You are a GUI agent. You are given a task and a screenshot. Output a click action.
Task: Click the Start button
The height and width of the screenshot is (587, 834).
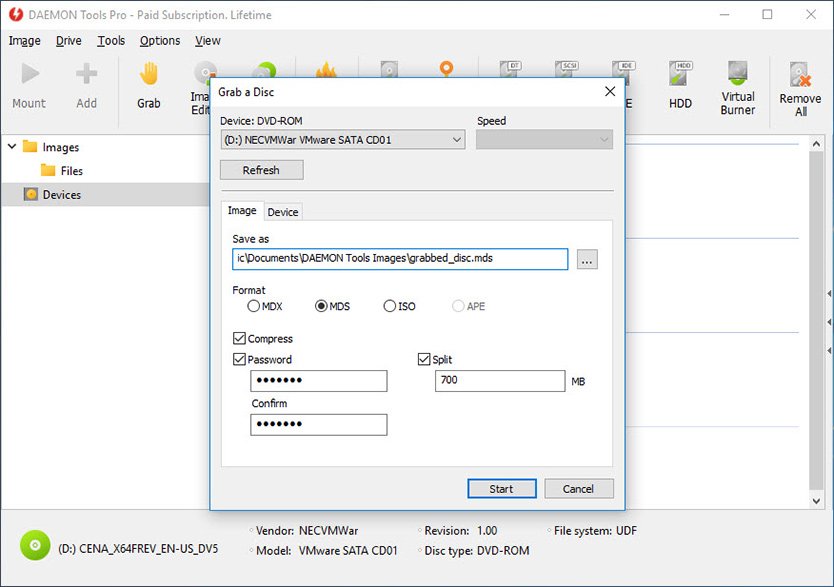(x=502, y=489)
